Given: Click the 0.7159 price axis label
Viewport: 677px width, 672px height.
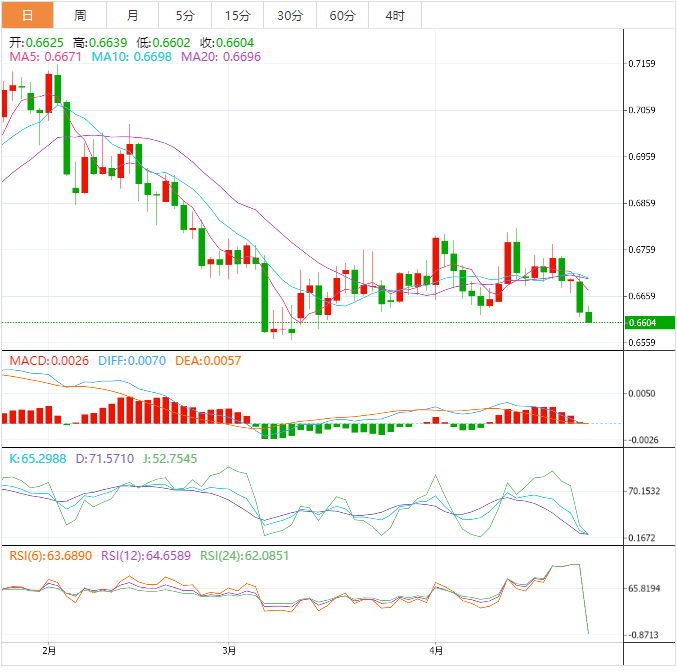Looking at the screenshot, I should [642, 64].
